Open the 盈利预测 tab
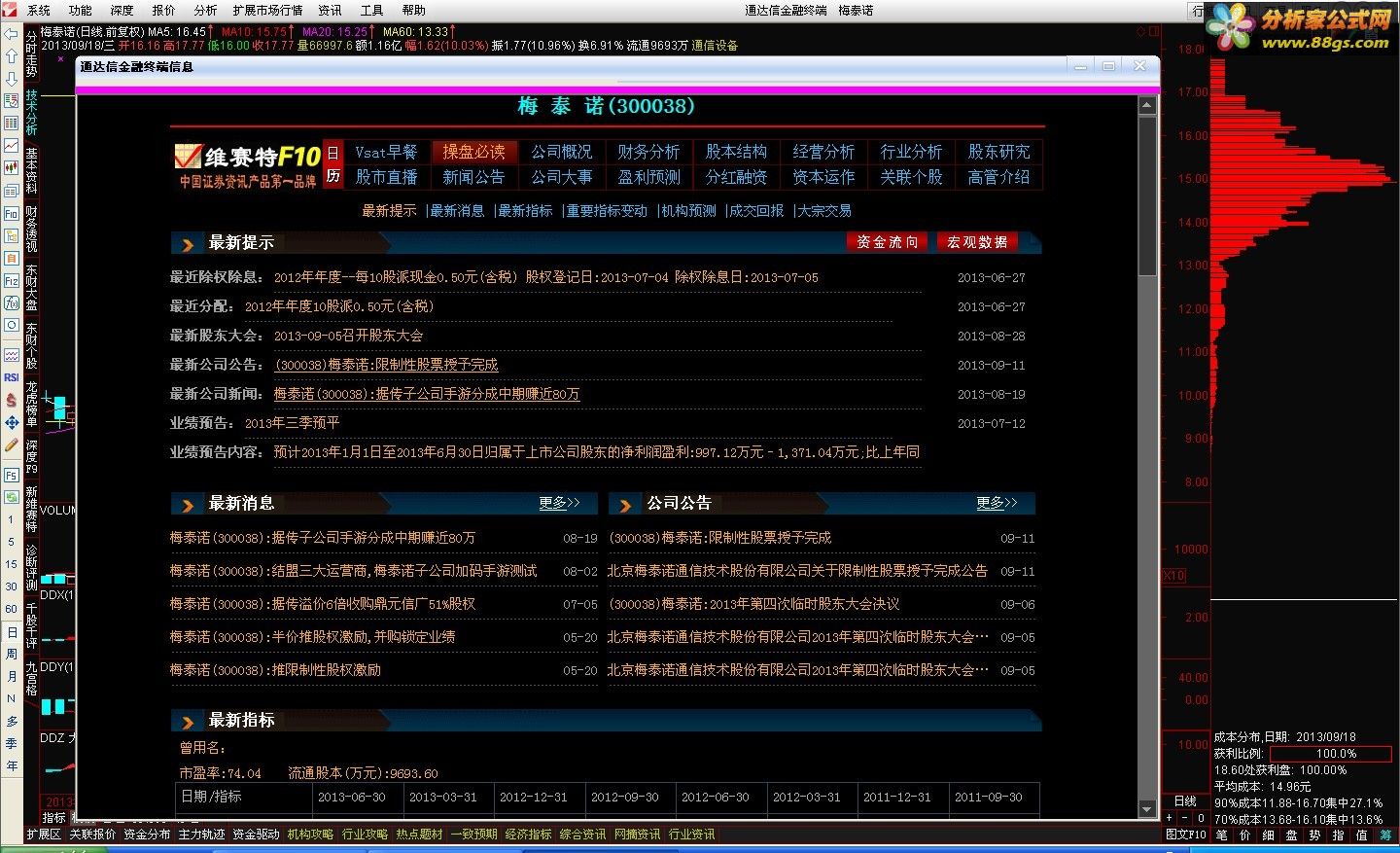The height and width of the screenshot is (853, 1400). (648, 177)
